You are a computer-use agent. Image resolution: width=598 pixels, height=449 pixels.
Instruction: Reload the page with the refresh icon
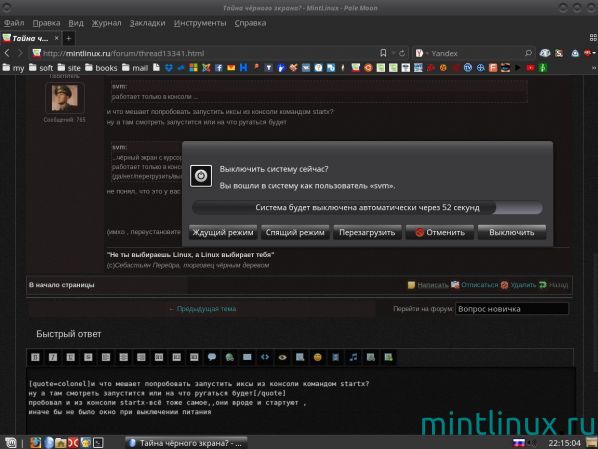click(402, 53)
